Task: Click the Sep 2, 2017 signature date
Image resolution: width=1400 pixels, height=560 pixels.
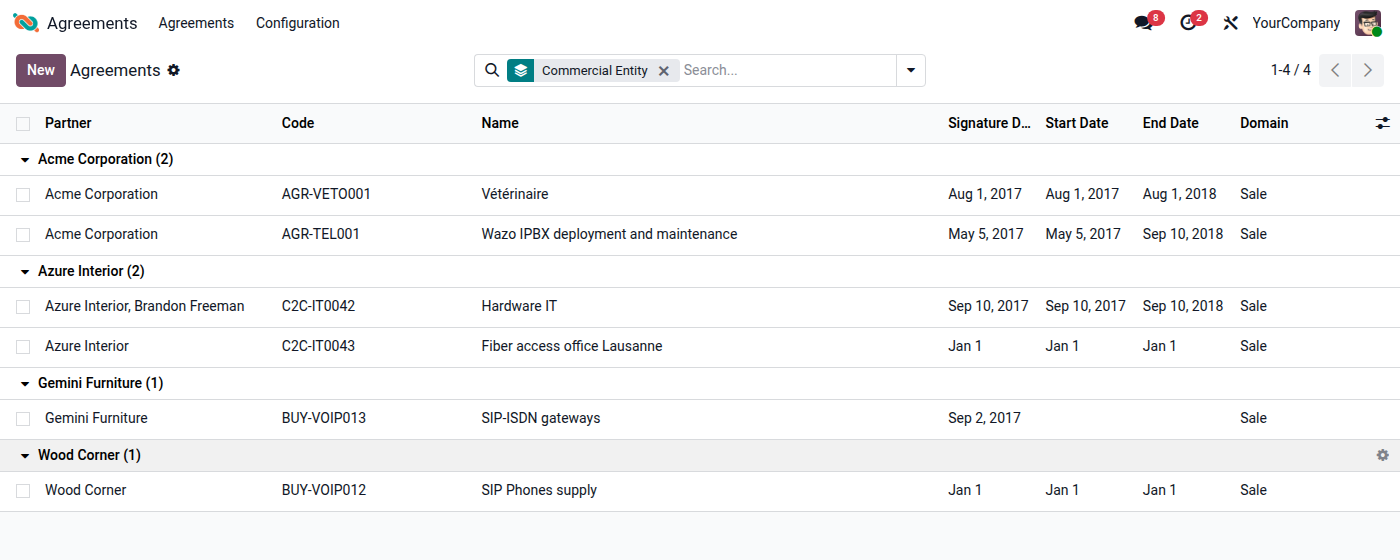Action: click(985, 418)
